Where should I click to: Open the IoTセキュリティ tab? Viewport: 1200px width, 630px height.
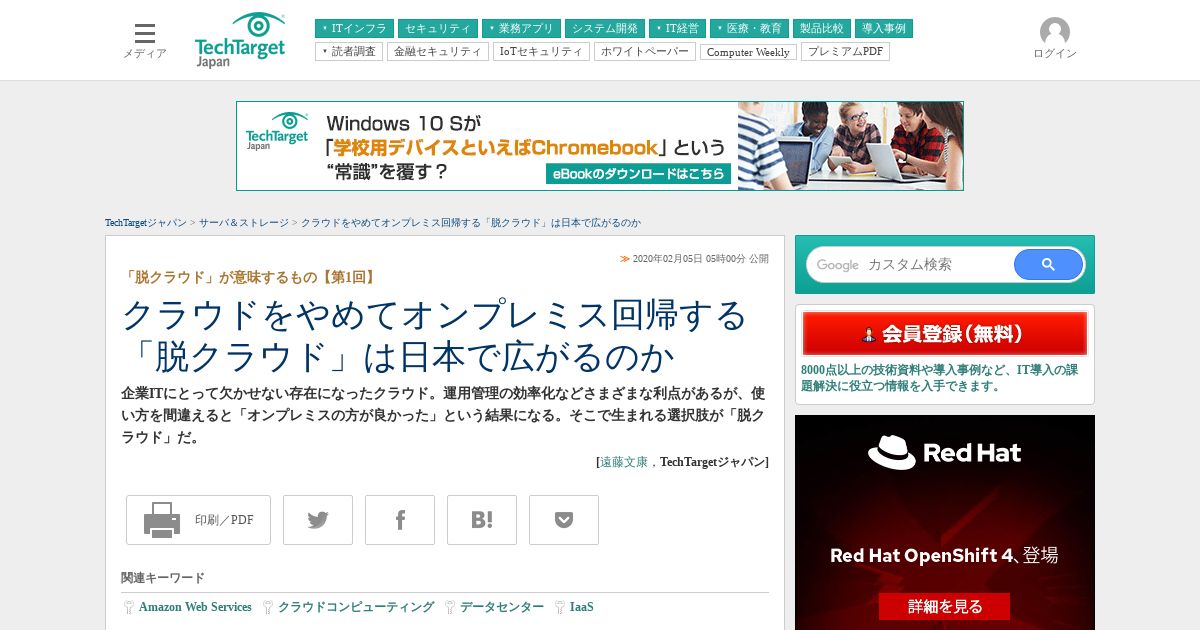541,51
